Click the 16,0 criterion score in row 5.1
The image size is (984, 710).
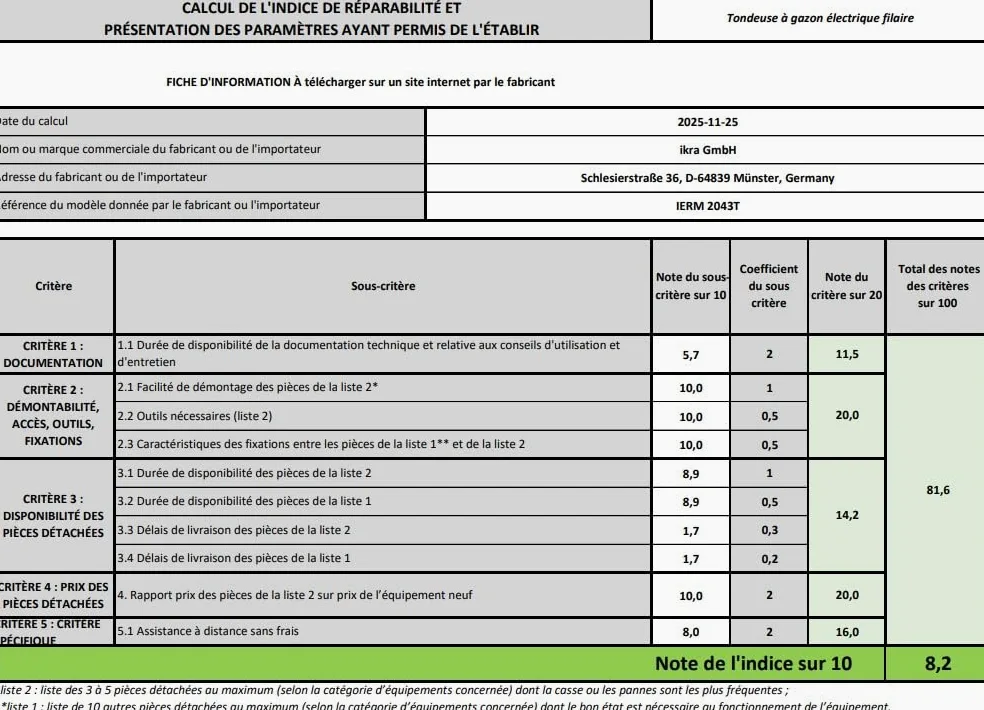pyautogui.click(x=847, y=632)
